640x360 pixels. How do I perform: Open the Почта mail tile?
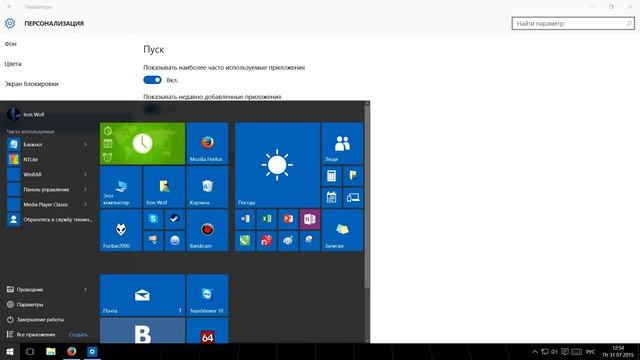pyautogui.click(x=142, y=295)
